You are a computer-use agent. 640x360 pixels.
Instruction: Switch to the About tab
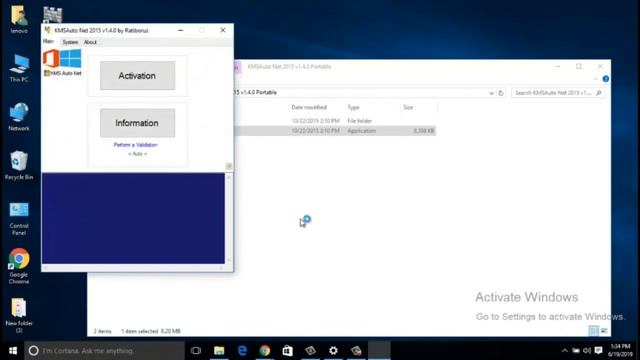tap(90, 42)
